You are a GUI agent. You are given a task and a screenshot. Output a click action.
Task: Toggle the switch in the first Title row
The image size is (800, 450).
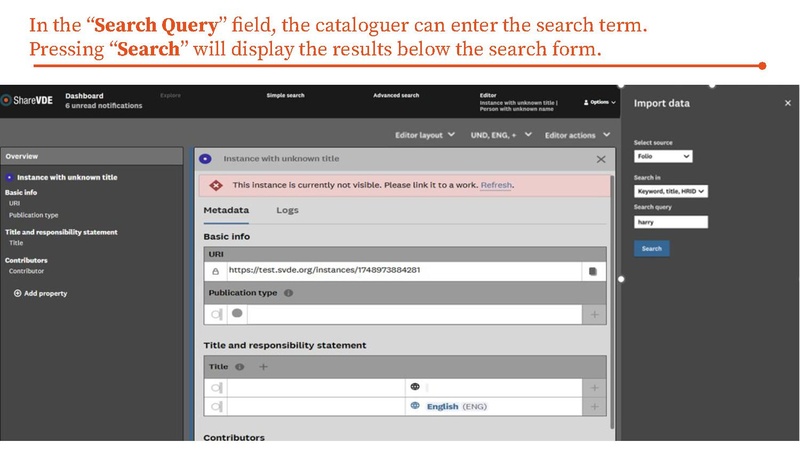click(215, 387)
